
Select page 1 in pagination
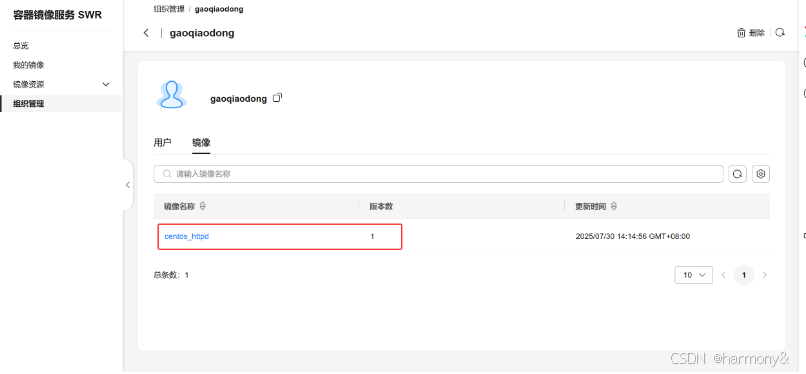[x=744, y=275]
